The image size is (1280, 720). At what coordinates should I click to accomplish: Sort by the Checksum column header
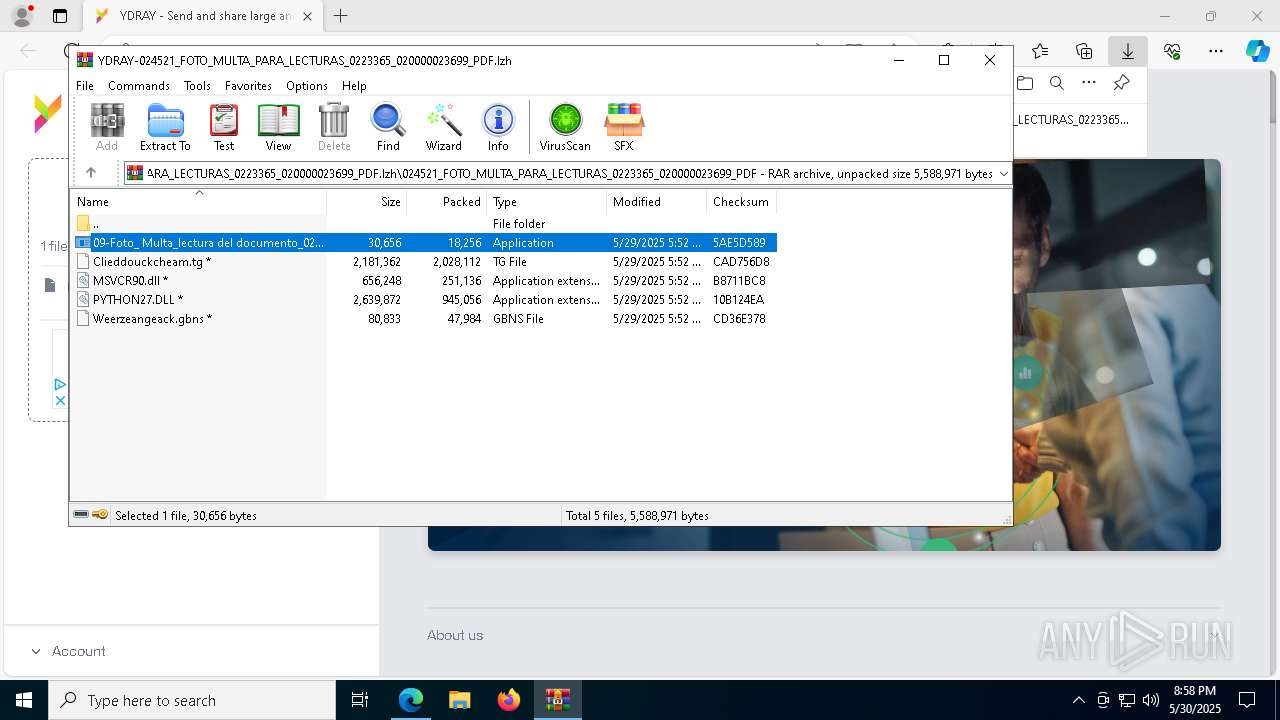point(741,201)
